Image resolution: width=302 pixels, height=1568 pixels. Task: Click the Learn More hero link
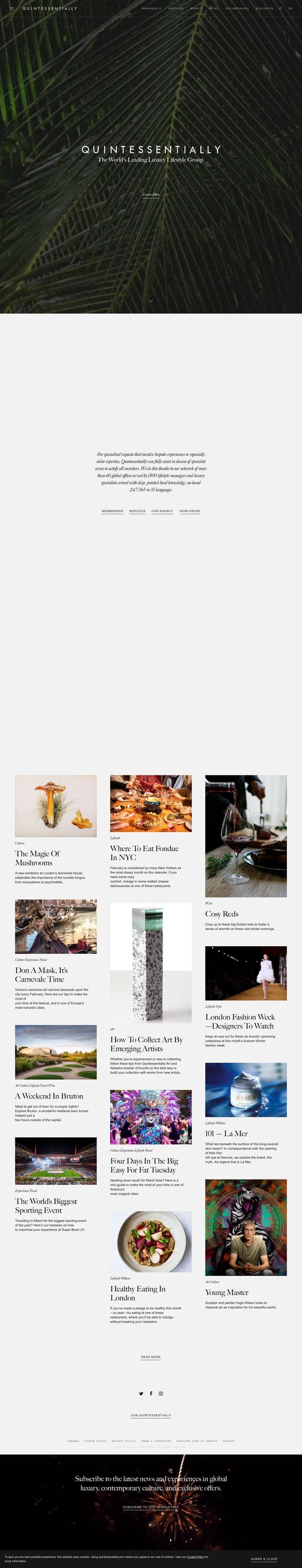[x=151, y=194]
